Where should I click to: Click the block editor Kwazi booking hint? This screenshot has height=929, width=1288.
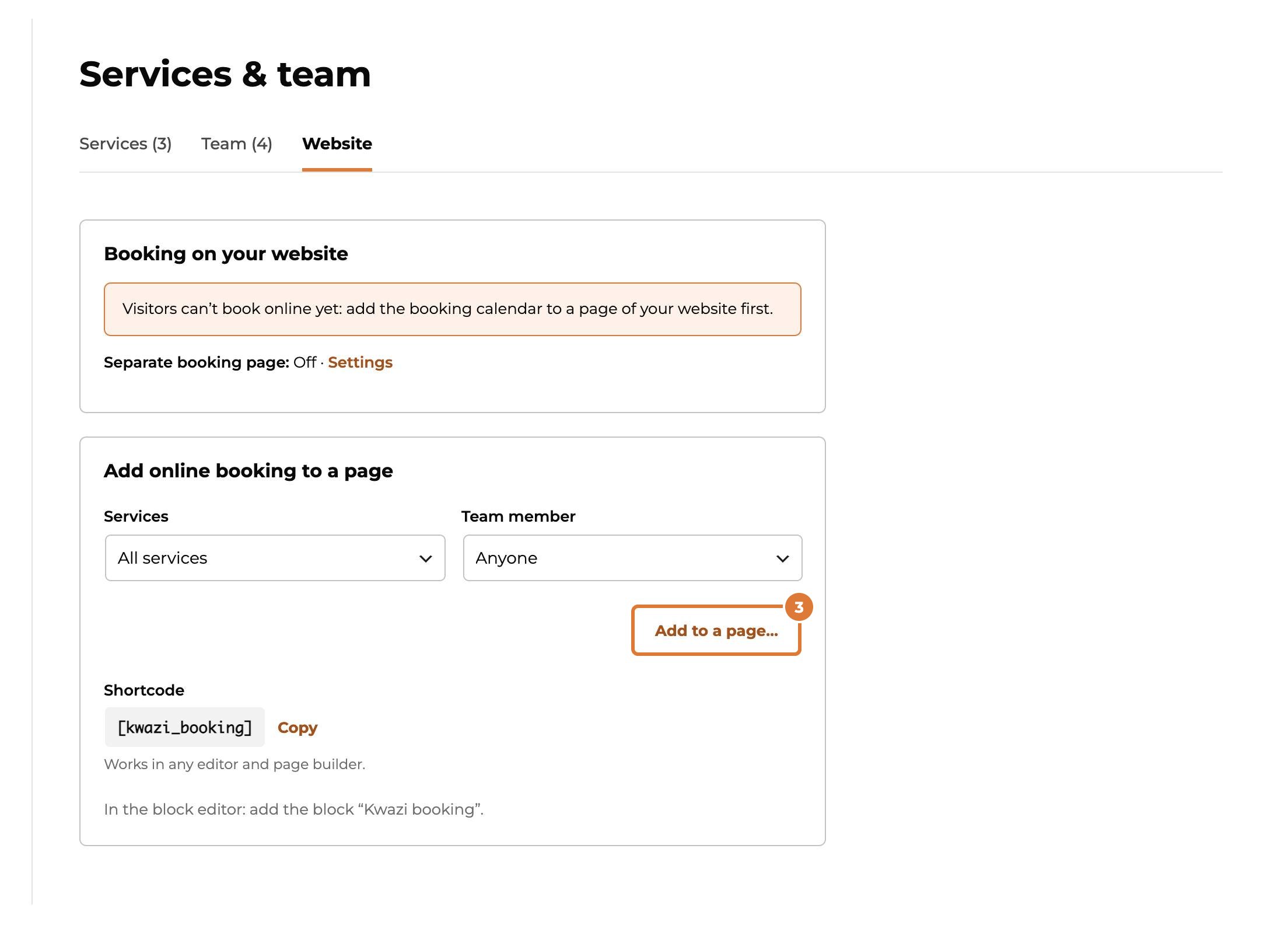pos(294,809)
